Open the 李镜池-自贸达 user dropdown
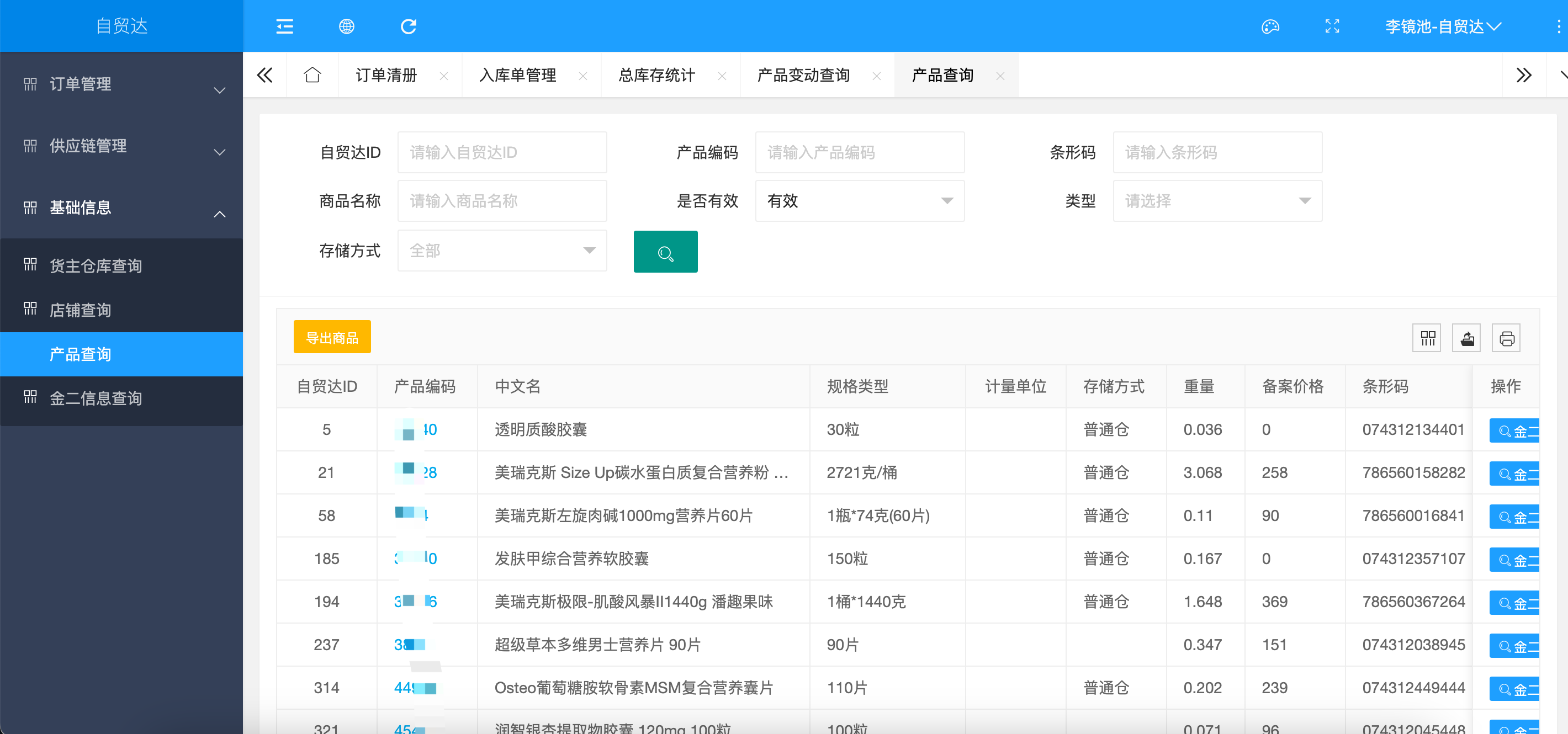The height and width of the screenshot is (734, 1568). pyautogui.click(x=1443, y=26)
